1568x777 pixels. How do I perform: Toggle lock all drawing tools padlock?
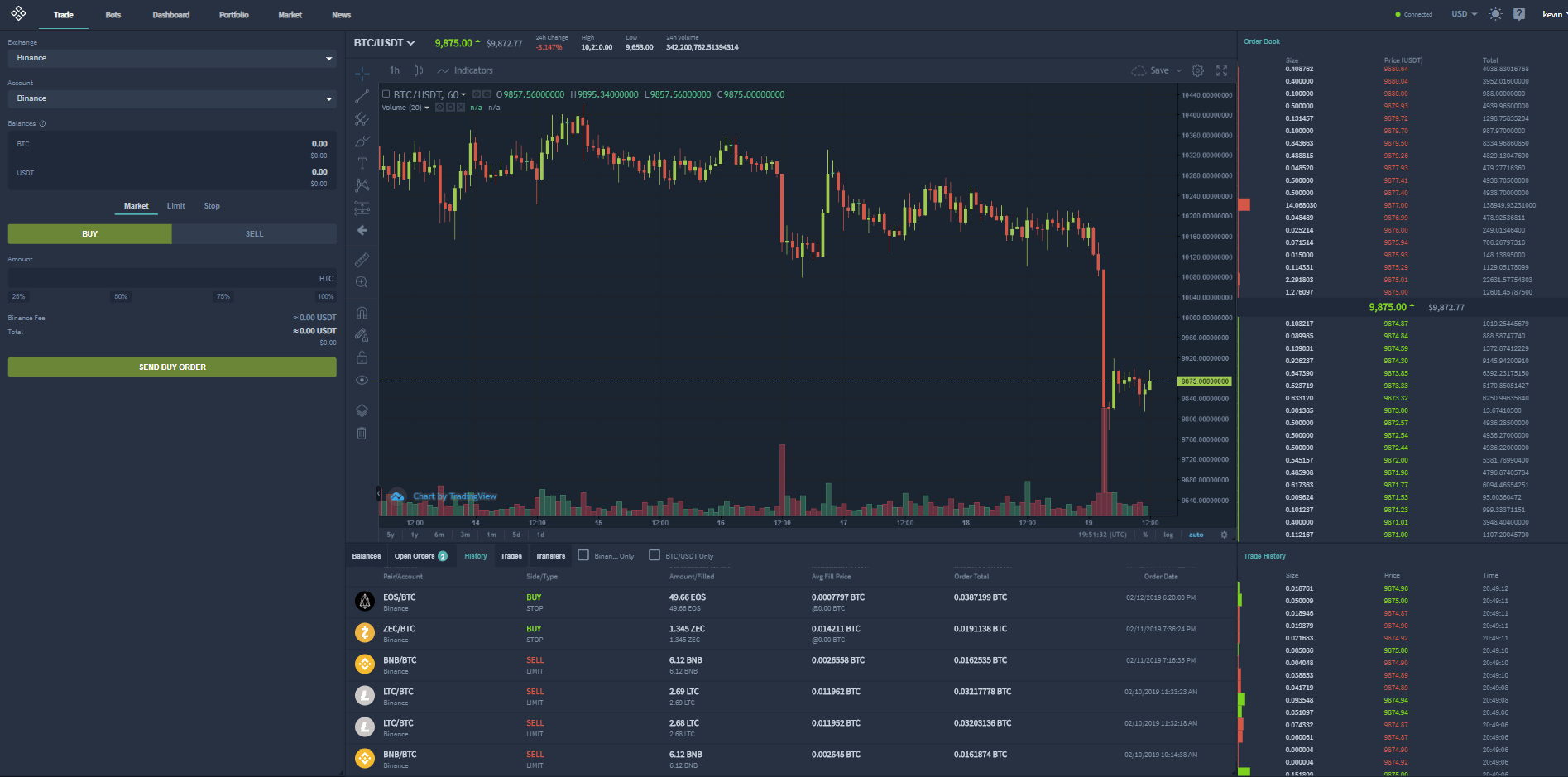pyautogui.click(x=362, y=357)
